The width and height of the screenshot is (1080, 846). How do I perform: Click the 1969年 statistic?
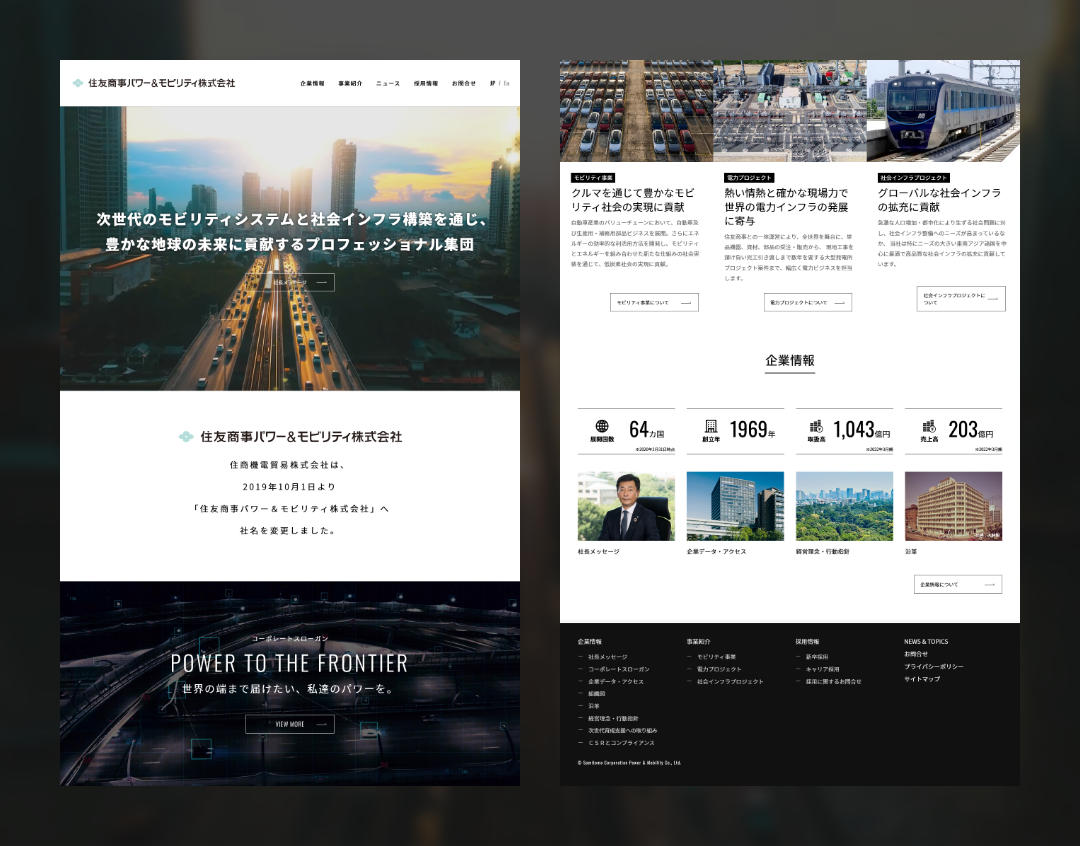coord(752,430)
